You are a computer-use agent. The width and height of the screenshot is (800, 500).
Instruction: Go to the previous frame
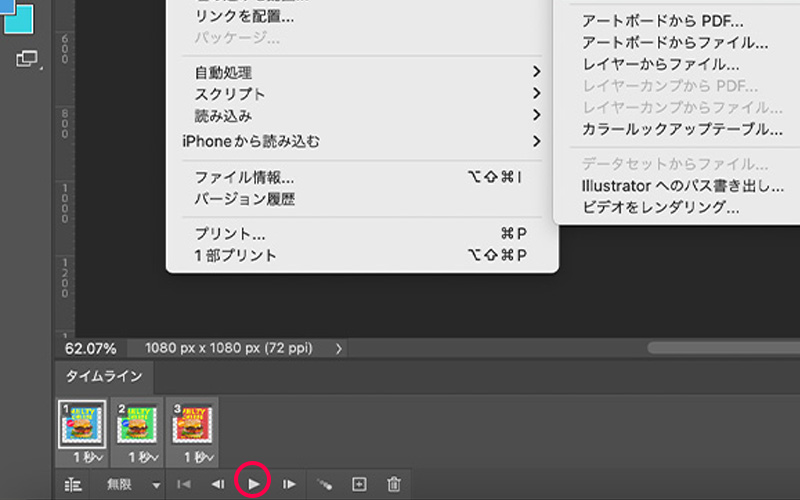click(x=217, y=484)
